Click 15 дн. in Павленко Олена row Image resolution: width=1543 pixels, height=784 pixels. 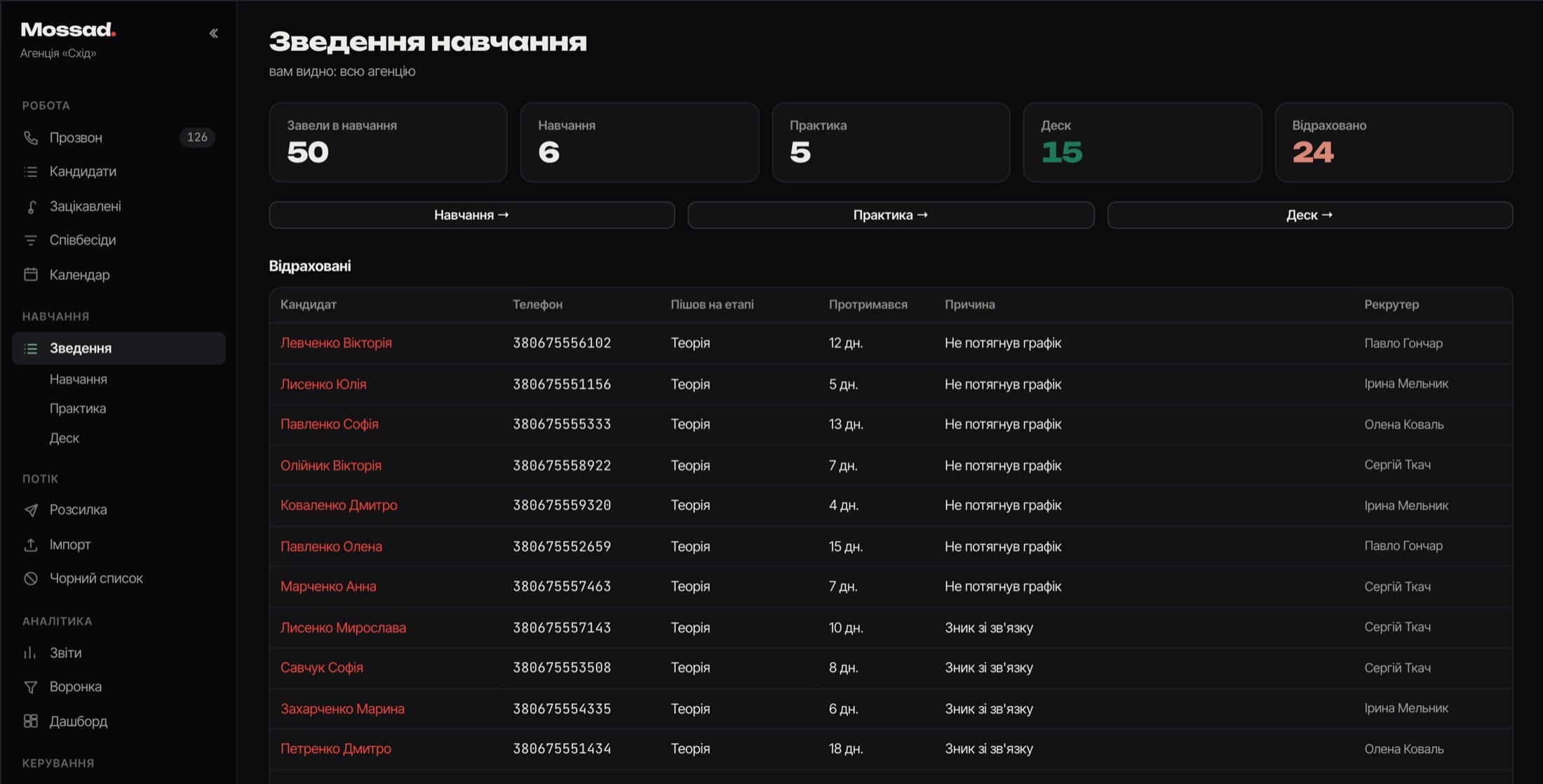click(x=846, y=546)
